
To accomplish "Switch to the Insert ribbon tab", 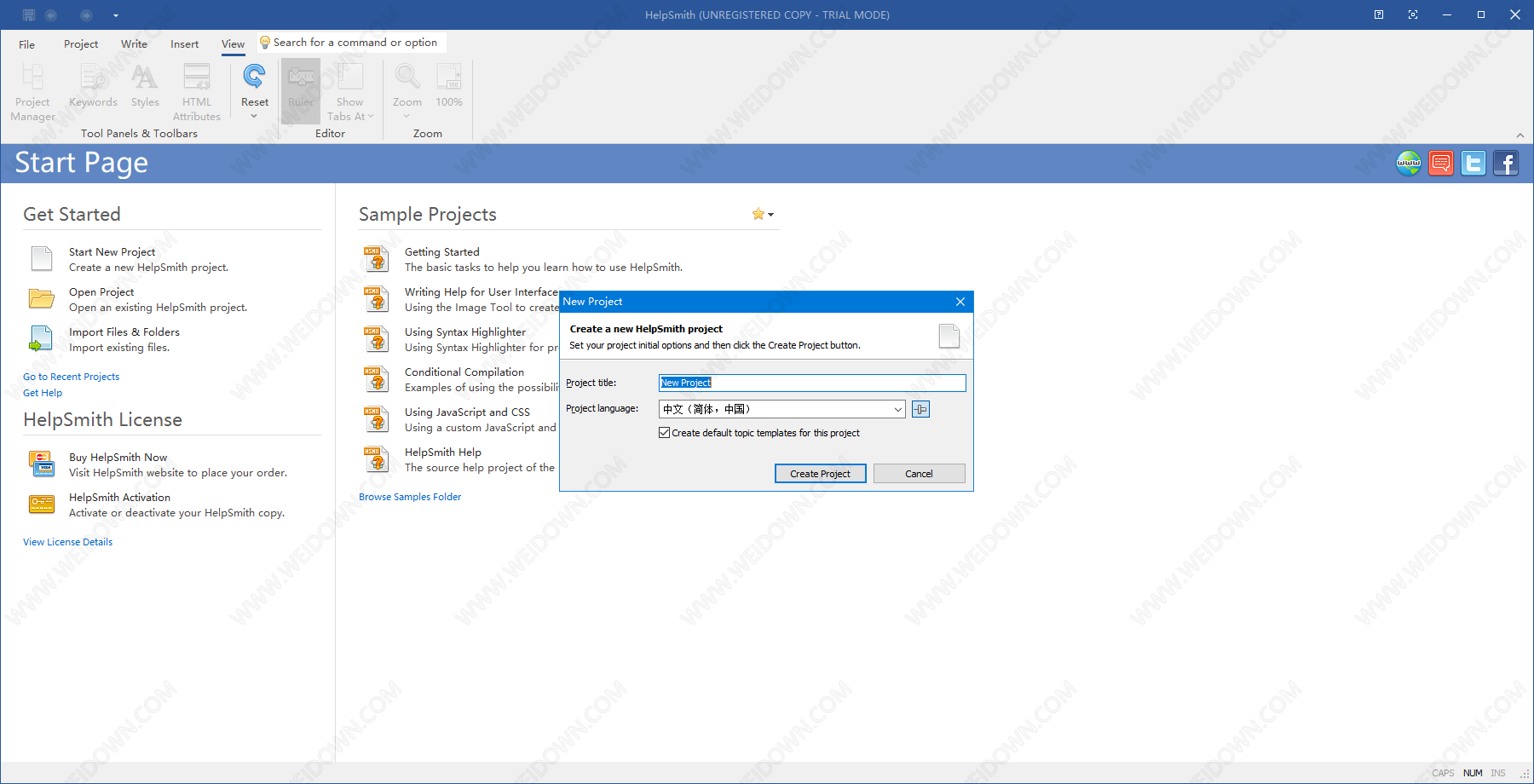I will click(184, 44).
